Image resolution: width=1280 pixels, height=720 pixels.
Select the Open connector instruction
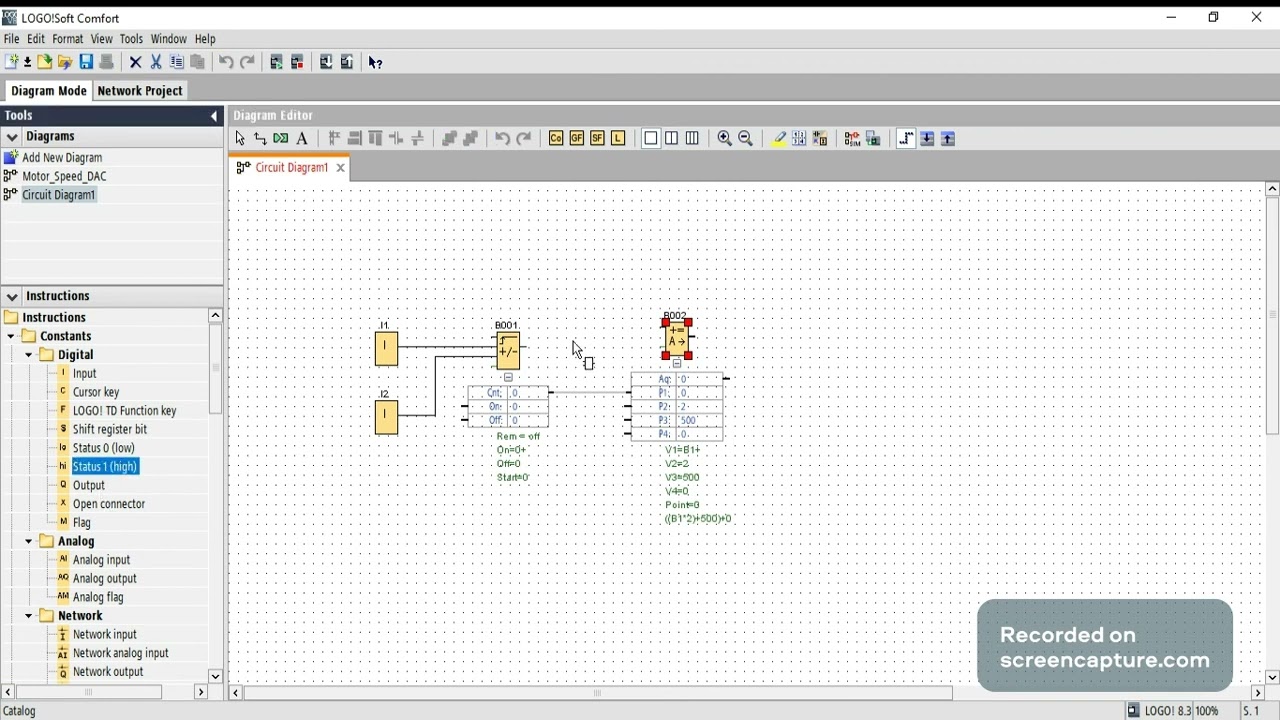pyautogui.click(x=109, y=504)
